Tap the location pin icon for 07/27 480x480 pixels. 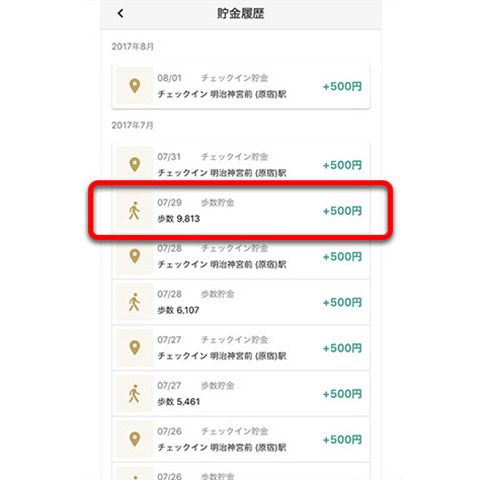pos(134,348)
